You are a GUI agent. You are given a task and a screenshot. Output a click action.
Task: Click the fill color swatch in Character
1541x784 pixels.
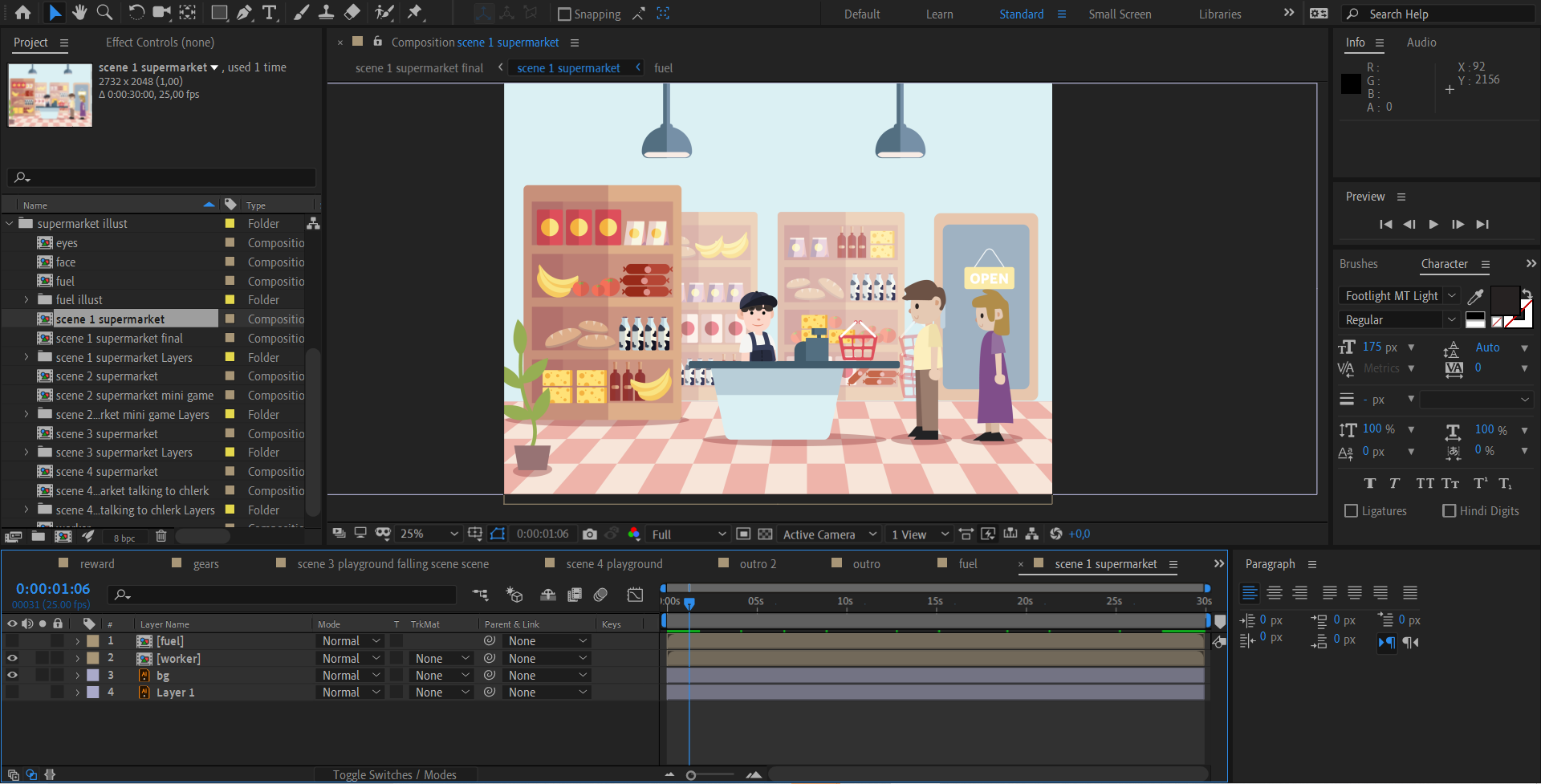coord(1504,300)
